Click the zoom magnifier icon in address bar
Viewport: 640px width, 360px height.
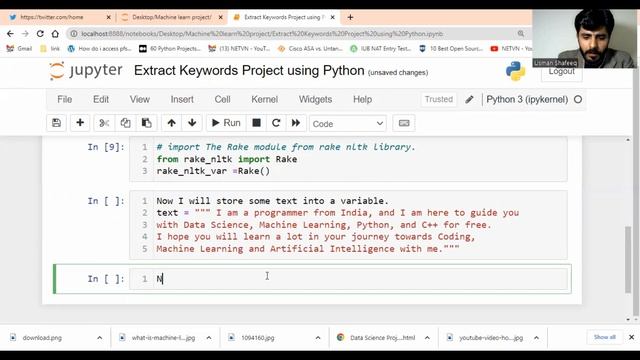click(521, 33)
